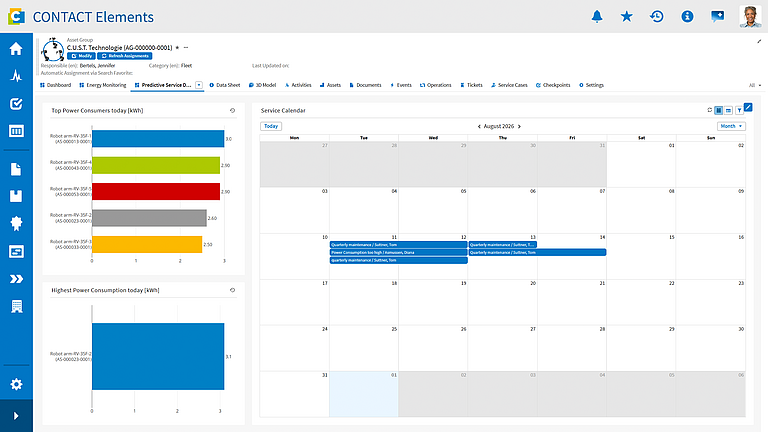Switch to the Energy Monitoring tab
Viewport: 768px width, 432px height.
(103, 85)
